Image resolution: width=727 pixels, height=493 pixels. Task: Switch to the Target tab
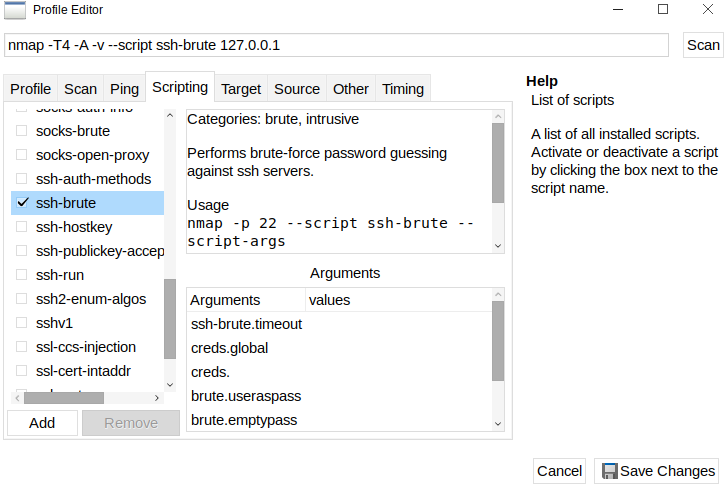tap(241, 88)
